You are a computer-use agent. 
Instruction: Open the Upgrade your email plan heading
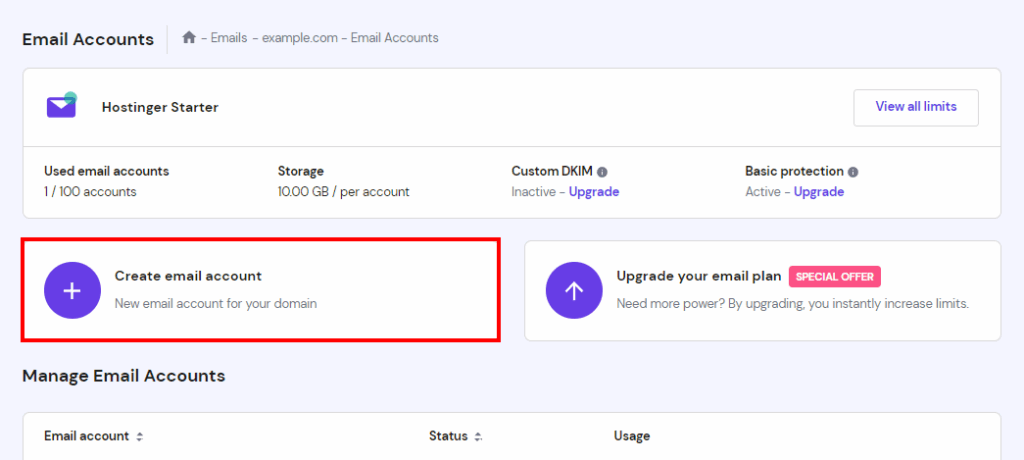pos(698,276)
